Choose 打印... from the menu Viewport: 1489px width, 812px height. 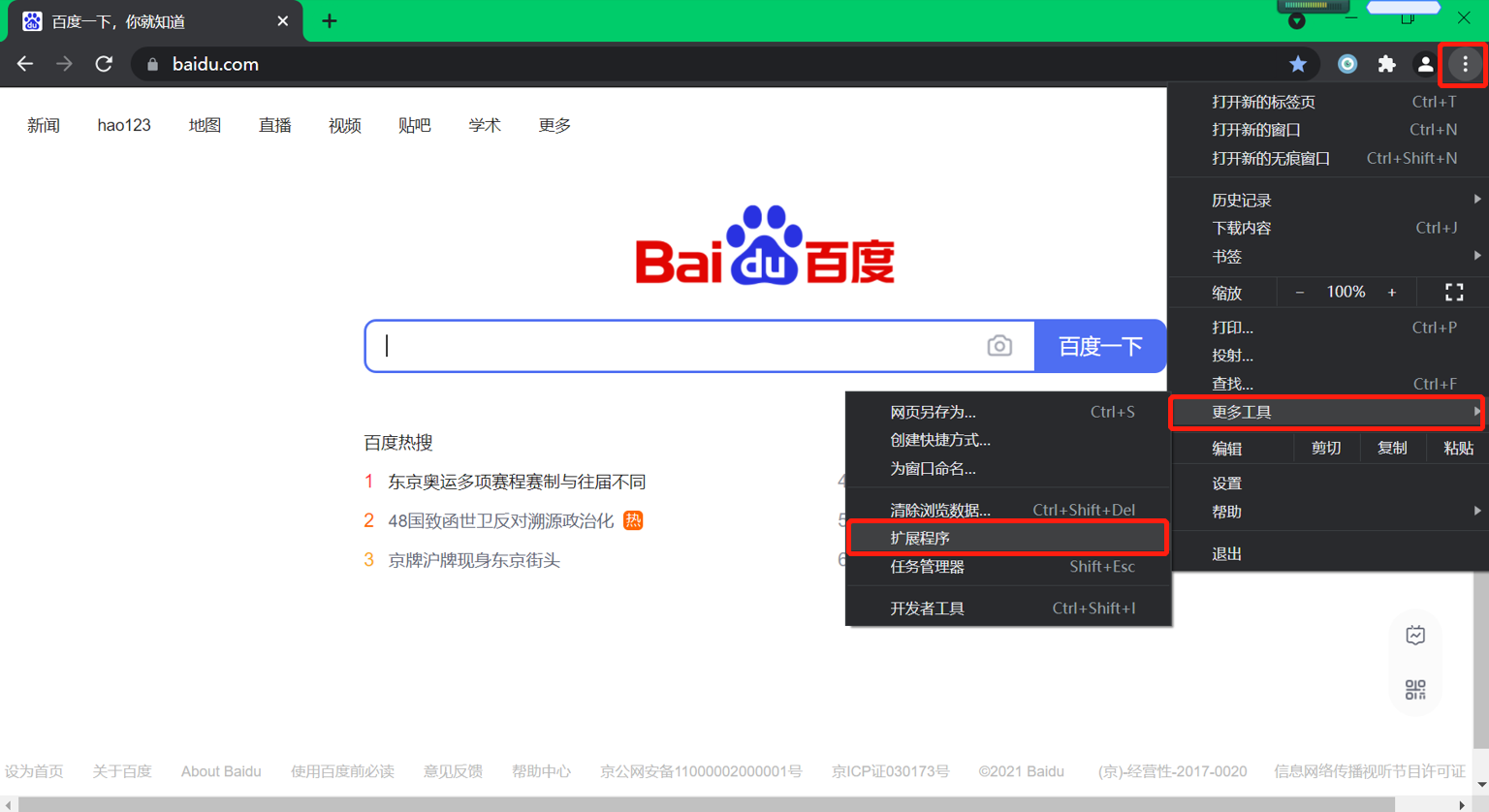[x=1327, y=328]
